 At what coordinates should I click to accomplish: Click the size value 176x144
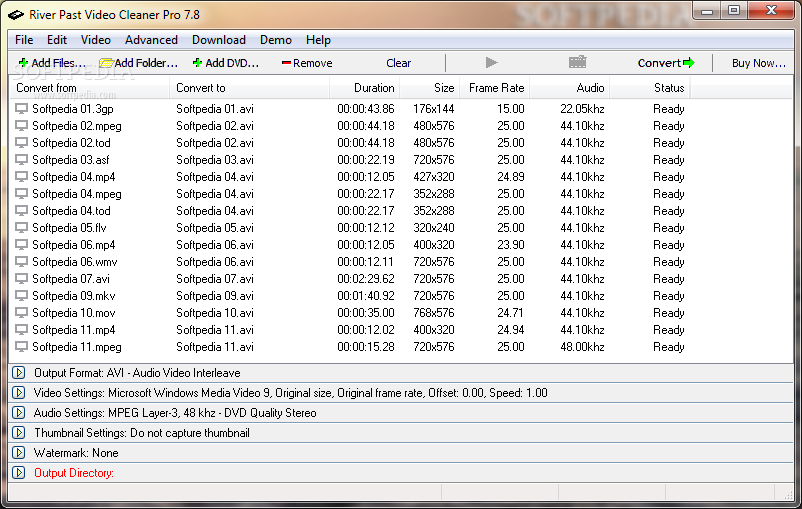[434, 109]
